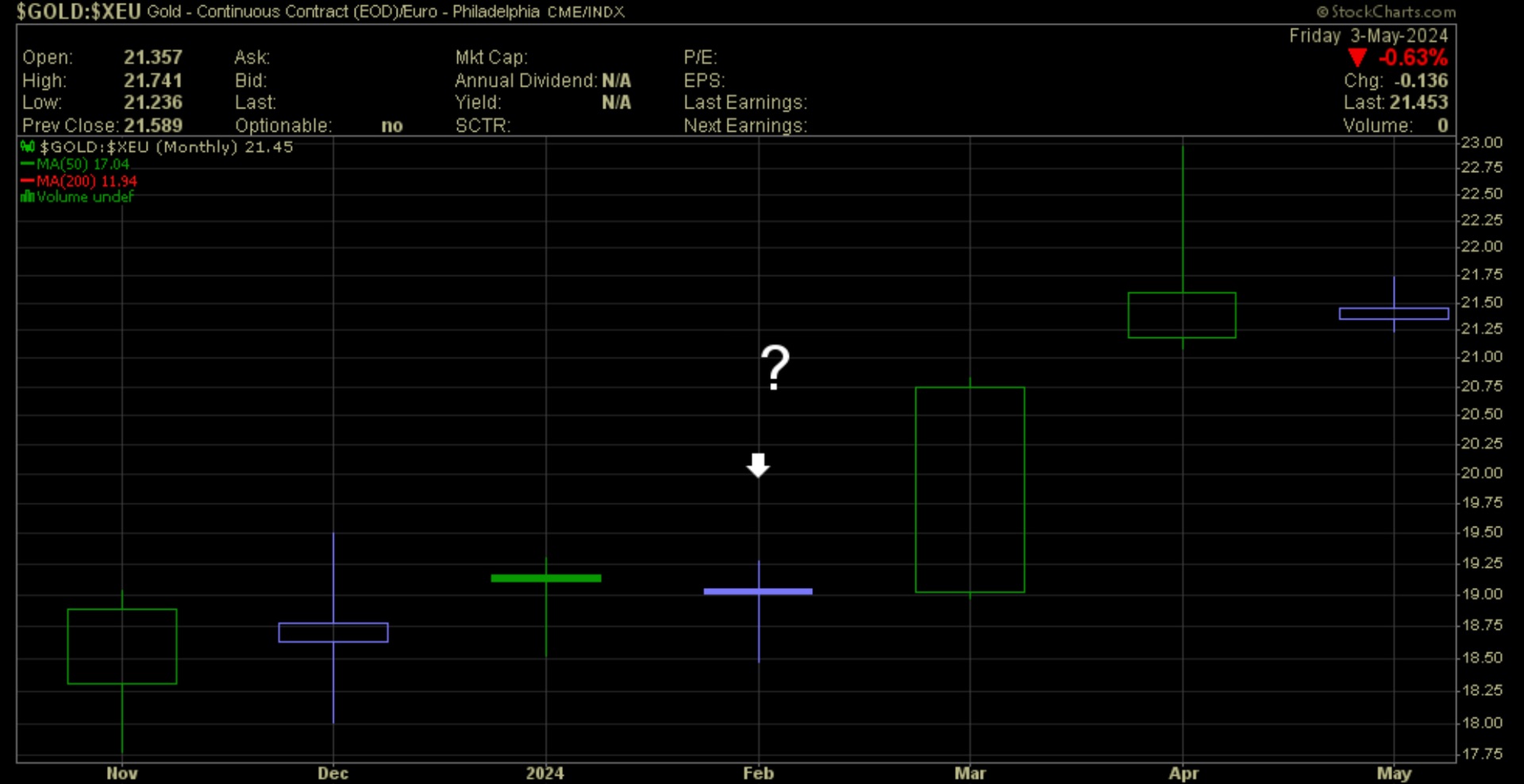Screen dimensions: 1524x784
Task: Click the white down arrow above February
Action: click(x=758, y=465)
